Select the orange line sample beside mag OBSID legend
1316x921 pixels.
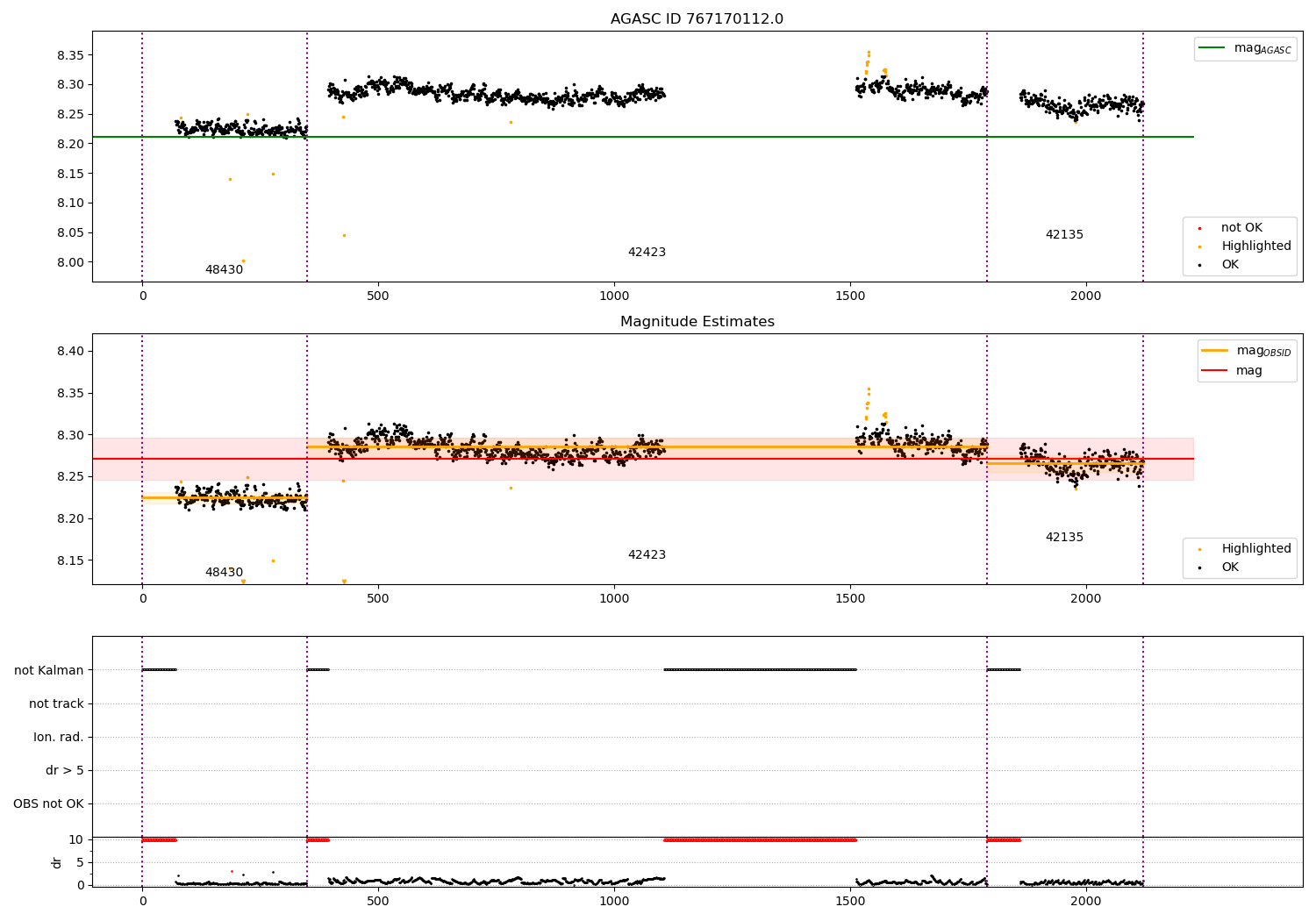point(1215,351)
